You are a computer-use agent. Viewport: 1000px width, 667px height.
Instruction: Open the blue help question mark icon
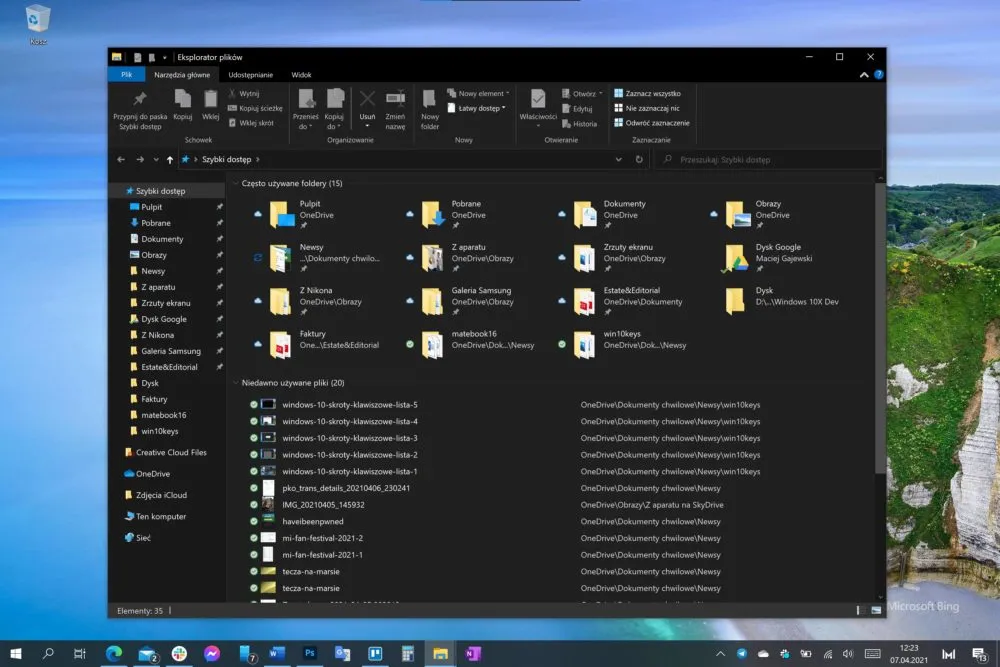pyautogui.click(x=879, y=75)
